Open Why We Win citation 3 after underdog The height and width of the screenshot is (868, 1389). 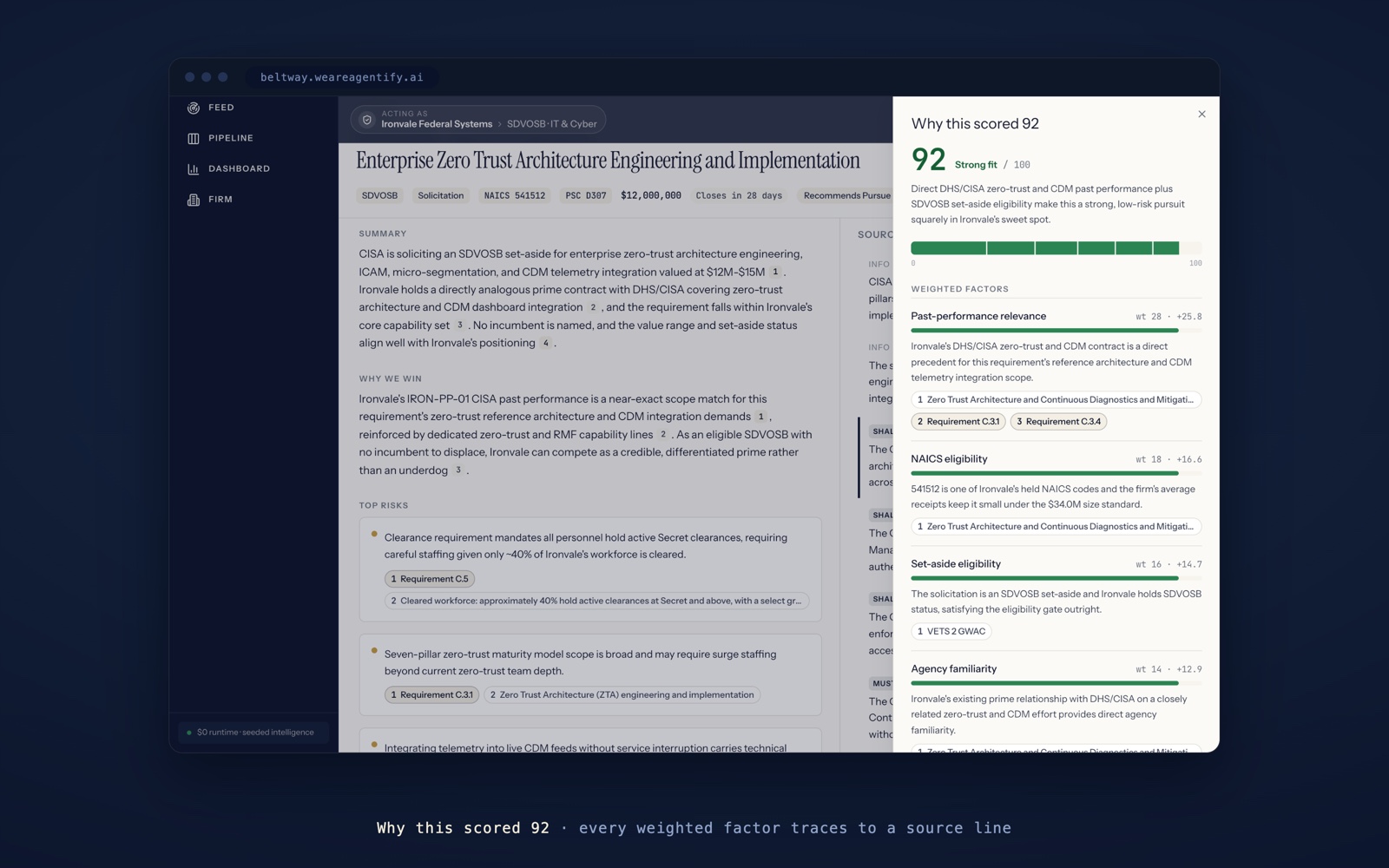(458, 470)
